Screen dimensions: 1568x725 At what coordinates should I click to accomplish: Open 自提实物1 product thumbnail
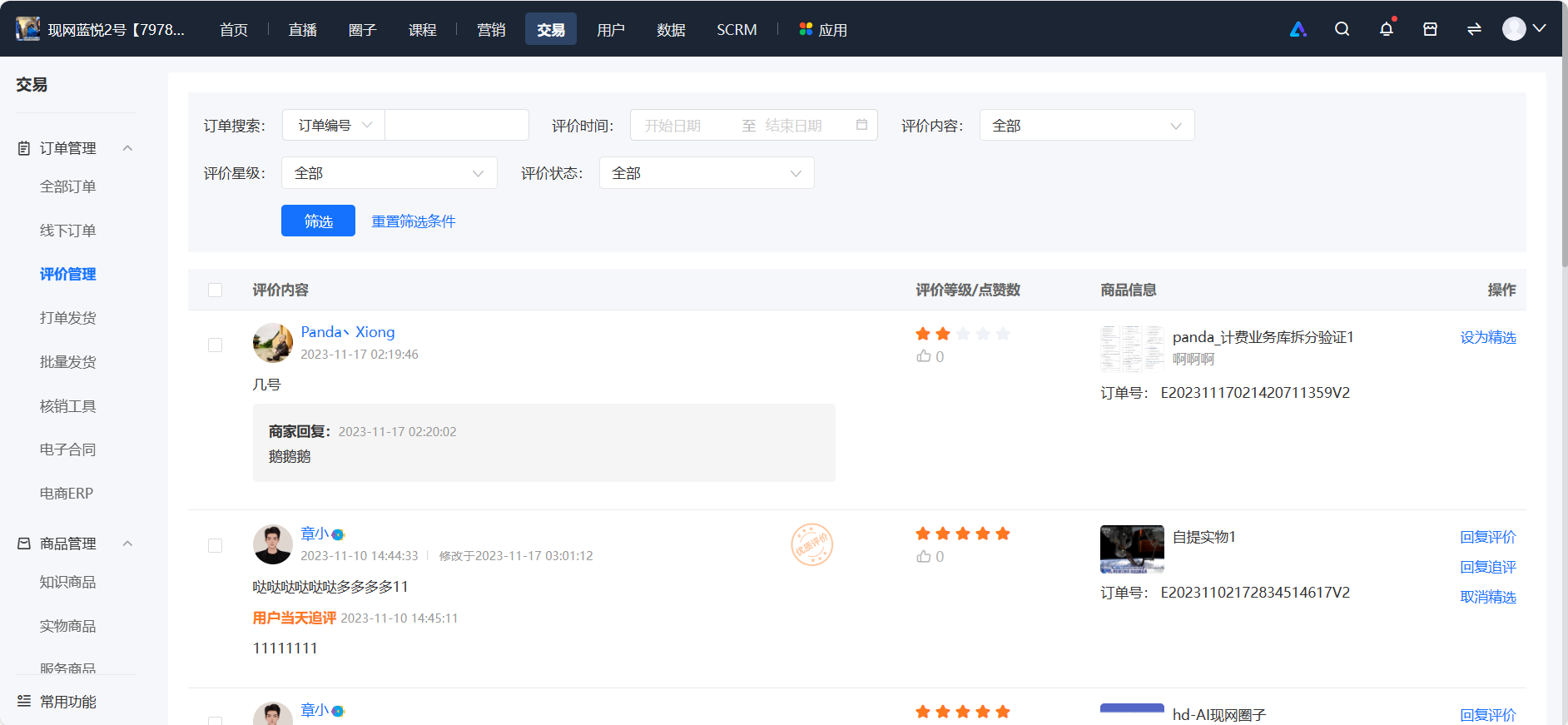click(1132, 549)
